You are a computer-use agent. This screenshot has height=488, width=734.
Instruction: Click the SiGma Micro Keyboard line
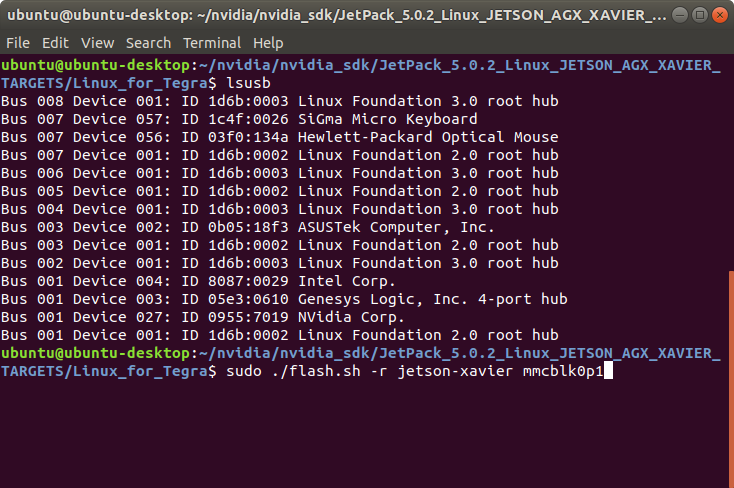click(x=239, y=119)
